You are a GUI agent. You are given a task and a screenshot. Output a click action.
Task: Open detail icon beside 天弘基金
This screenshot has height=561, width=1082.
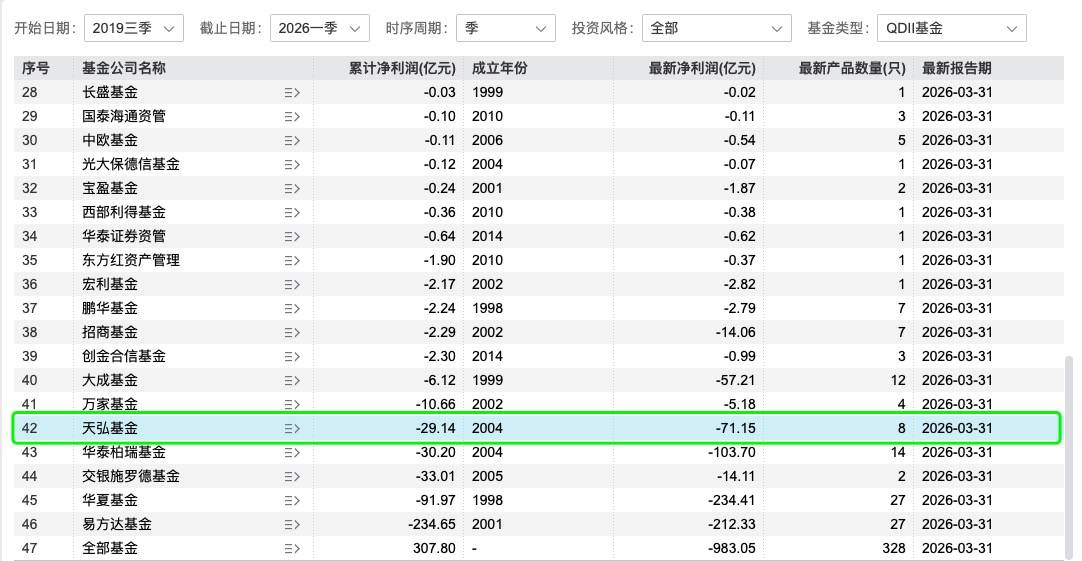[292, 429]
